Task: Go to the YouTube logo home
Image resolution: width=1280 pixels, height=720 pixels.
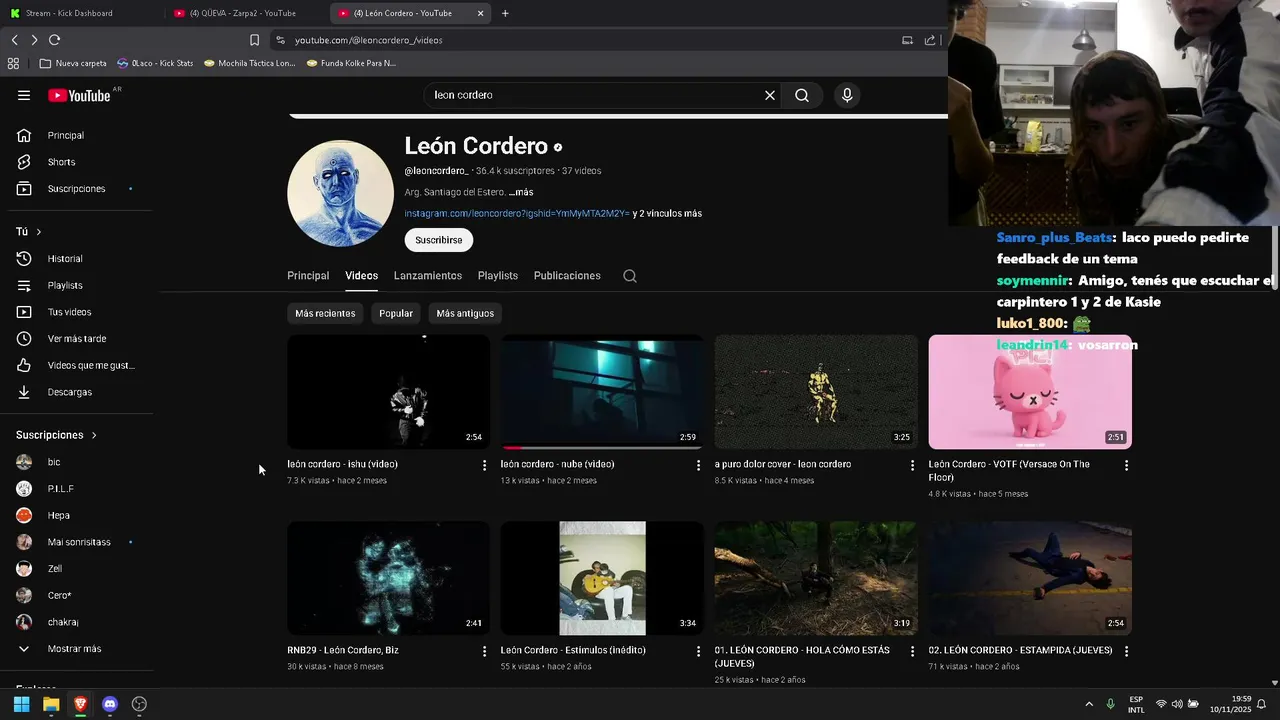Action: click(x=79, y=95)
